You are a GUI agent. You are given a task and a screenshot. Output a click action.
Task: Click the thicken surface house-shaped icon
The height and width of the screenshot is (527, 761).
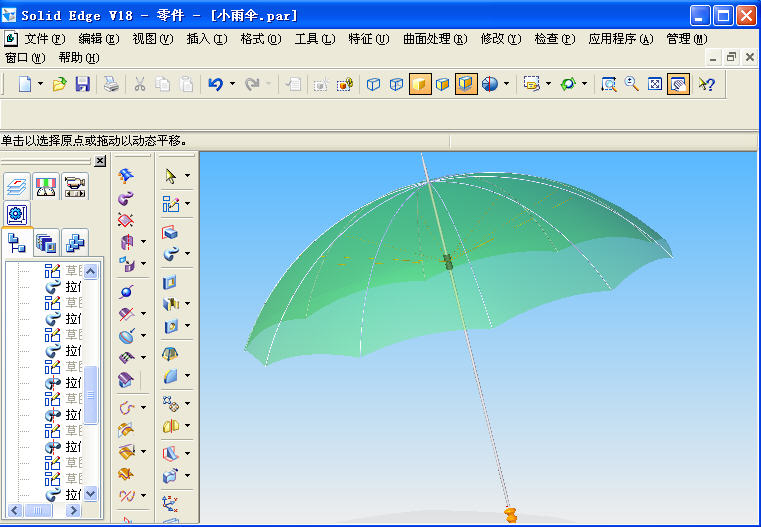[x=126, y=380]
